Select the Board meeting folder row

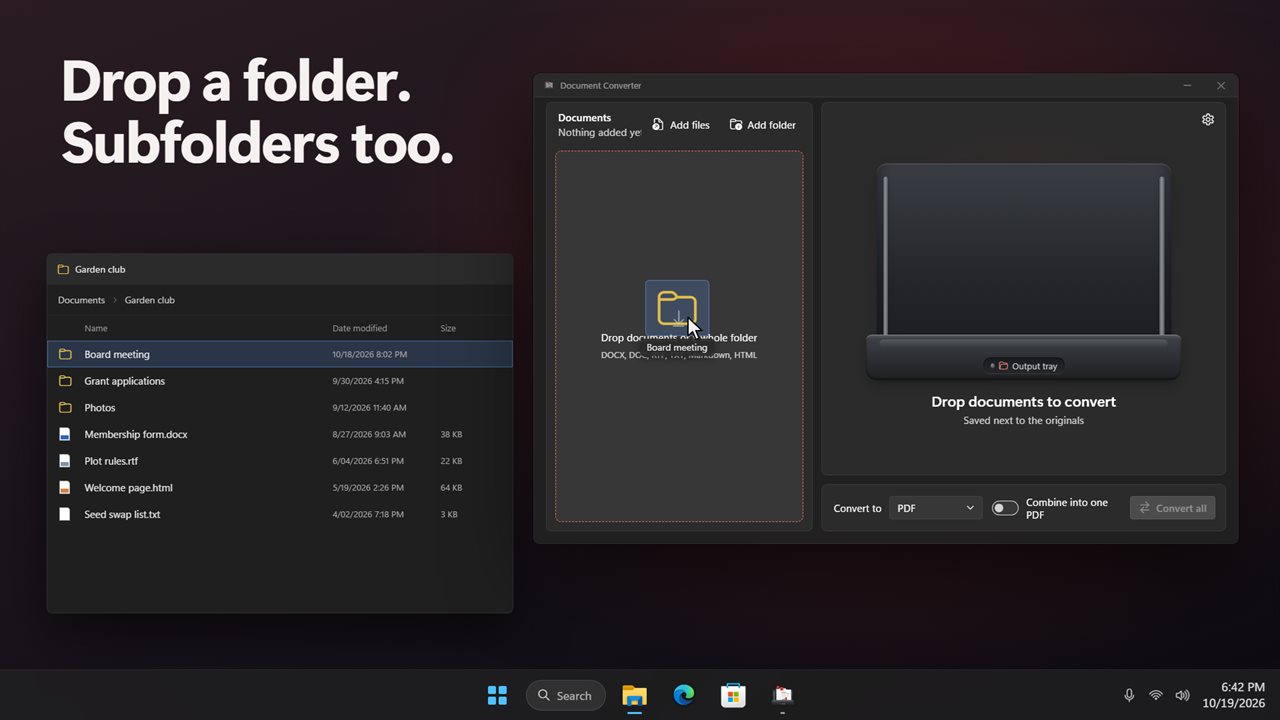coord(280,354)
